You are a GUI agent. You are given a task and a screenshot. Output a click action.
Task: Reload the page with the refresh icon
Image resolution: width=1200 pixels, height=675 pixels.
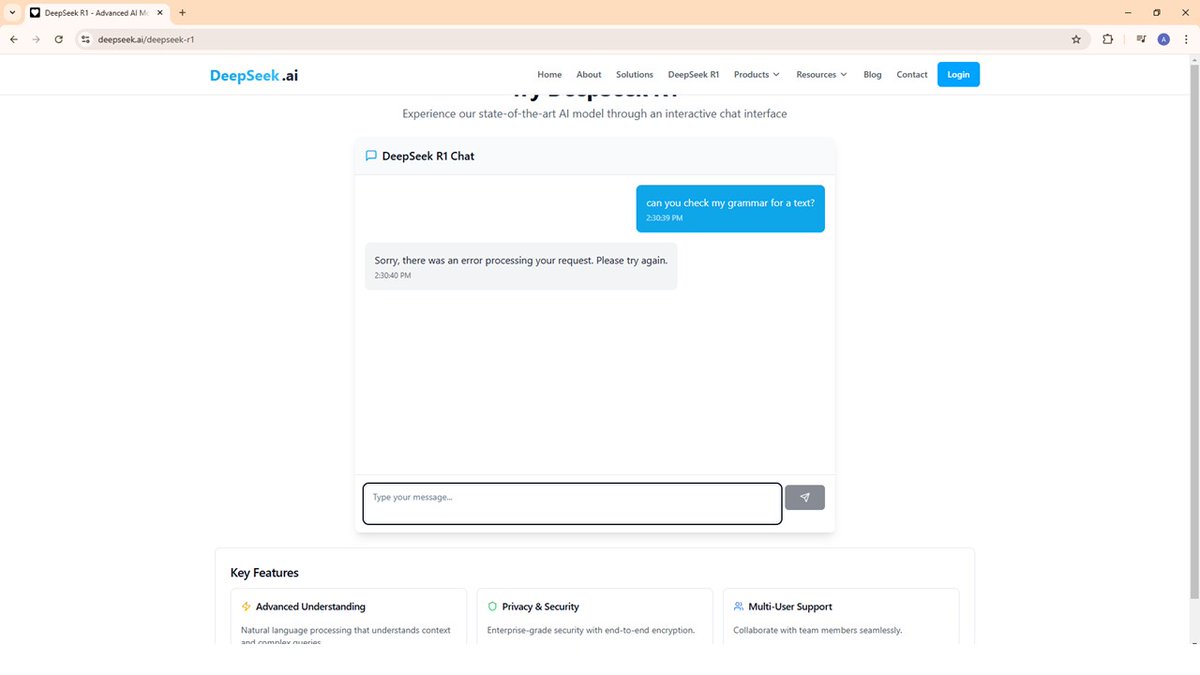[59, 39]
